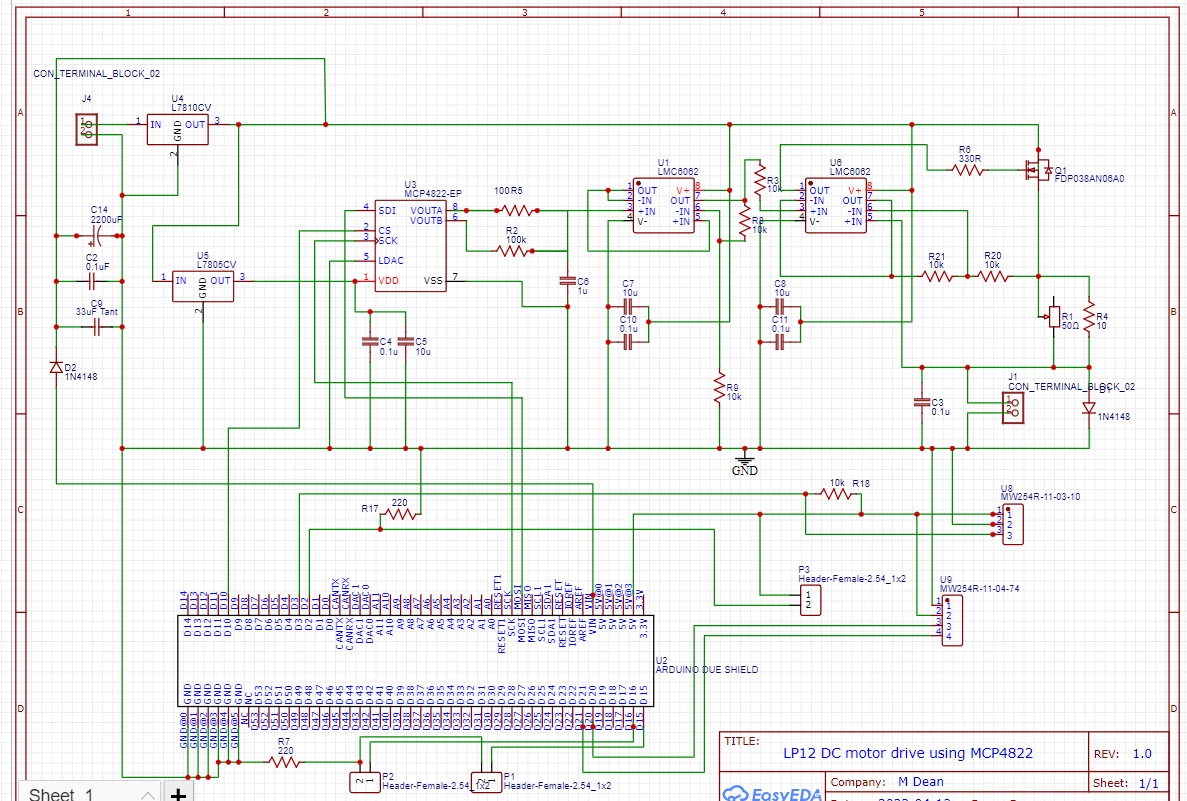Click title text 'LP12 DC motor drive using MCP4822'
This screenshot has height=801, width=1187.
[x=908, y=753]
